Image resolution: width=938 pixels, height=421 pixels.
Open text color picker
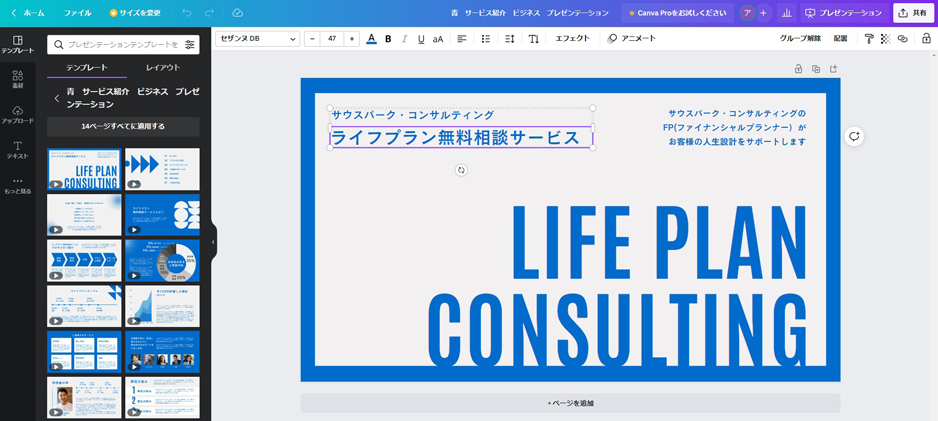coord(371,38)
